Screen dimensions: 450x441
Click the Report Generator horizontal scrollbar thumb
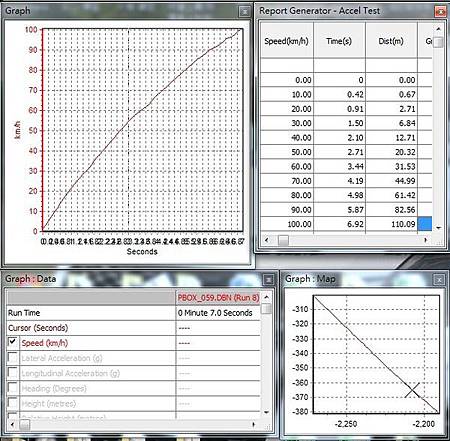[x=283, y=240]
